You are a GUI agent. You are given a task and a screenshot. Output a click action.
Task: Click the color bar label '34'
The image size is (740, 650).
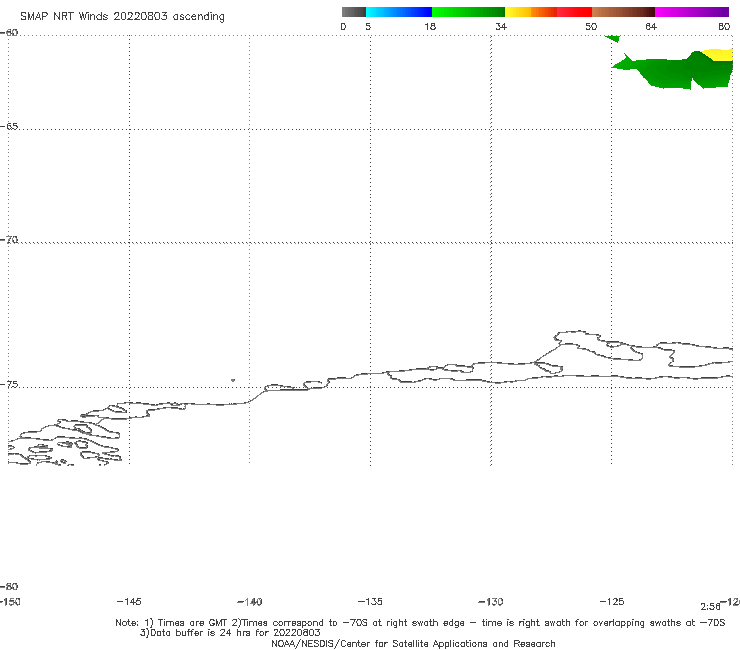tap(501, 26)
